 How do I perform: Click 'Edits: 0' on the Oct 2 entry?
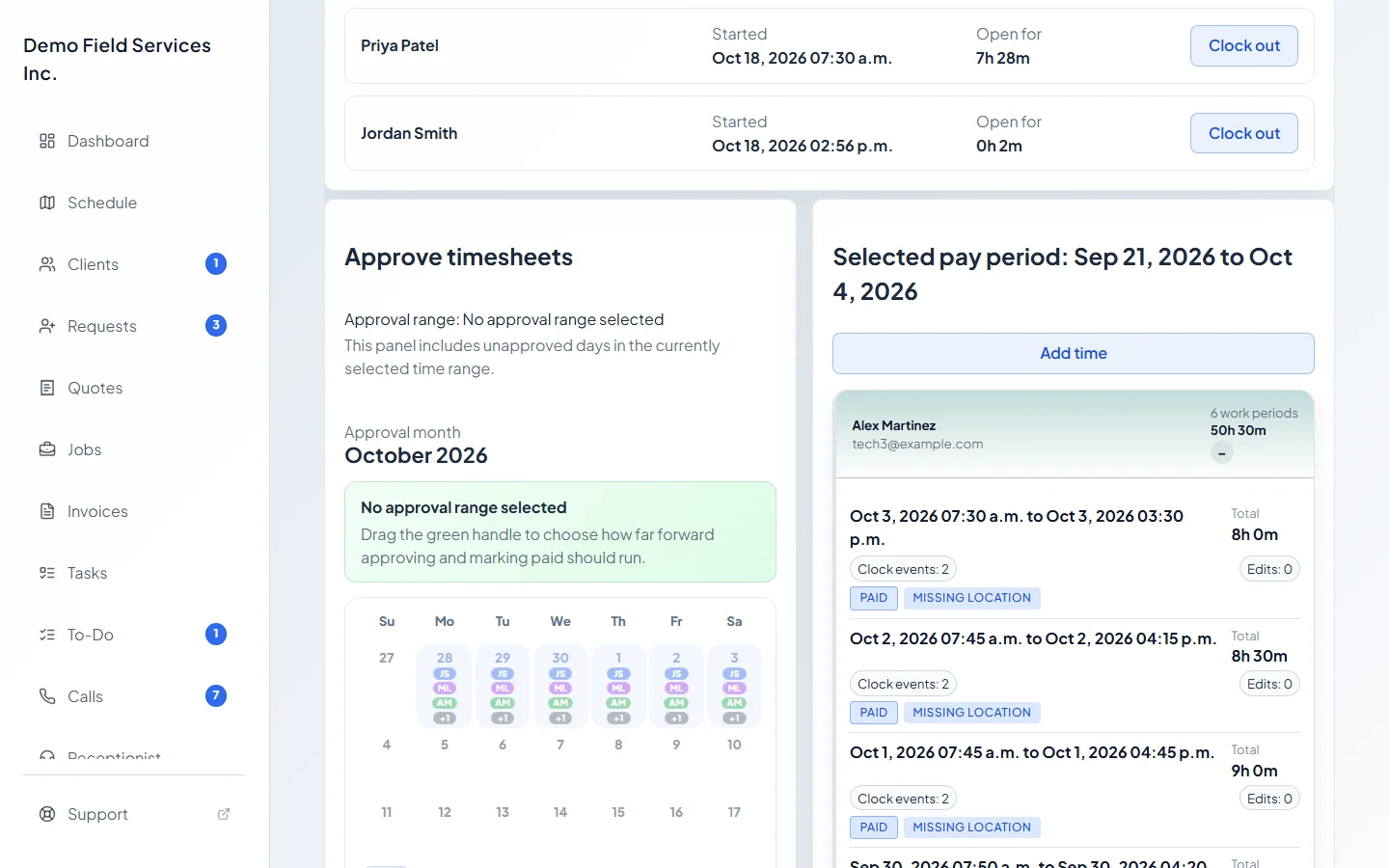click(1269, 684)
